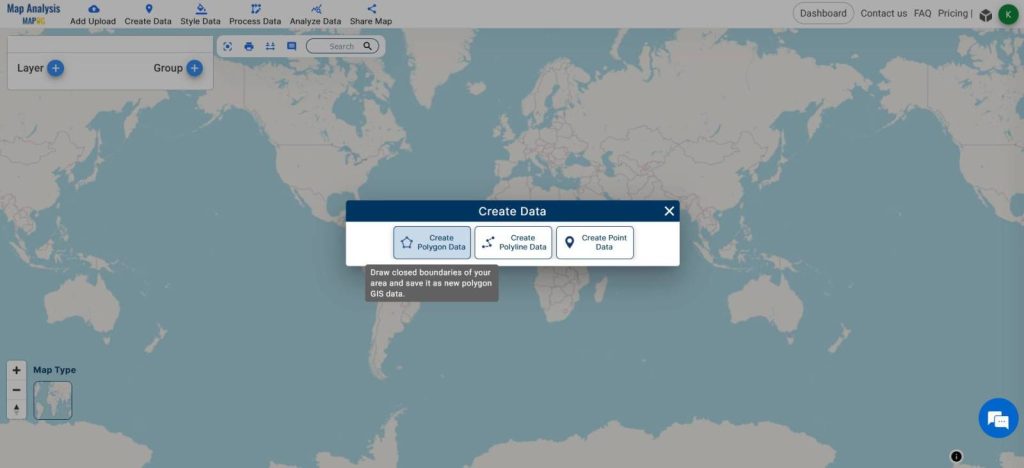Add a new Group with plus button
The width and height of the screenshot is (1024, 468).
pyautogui.click(x=195, y=68)
